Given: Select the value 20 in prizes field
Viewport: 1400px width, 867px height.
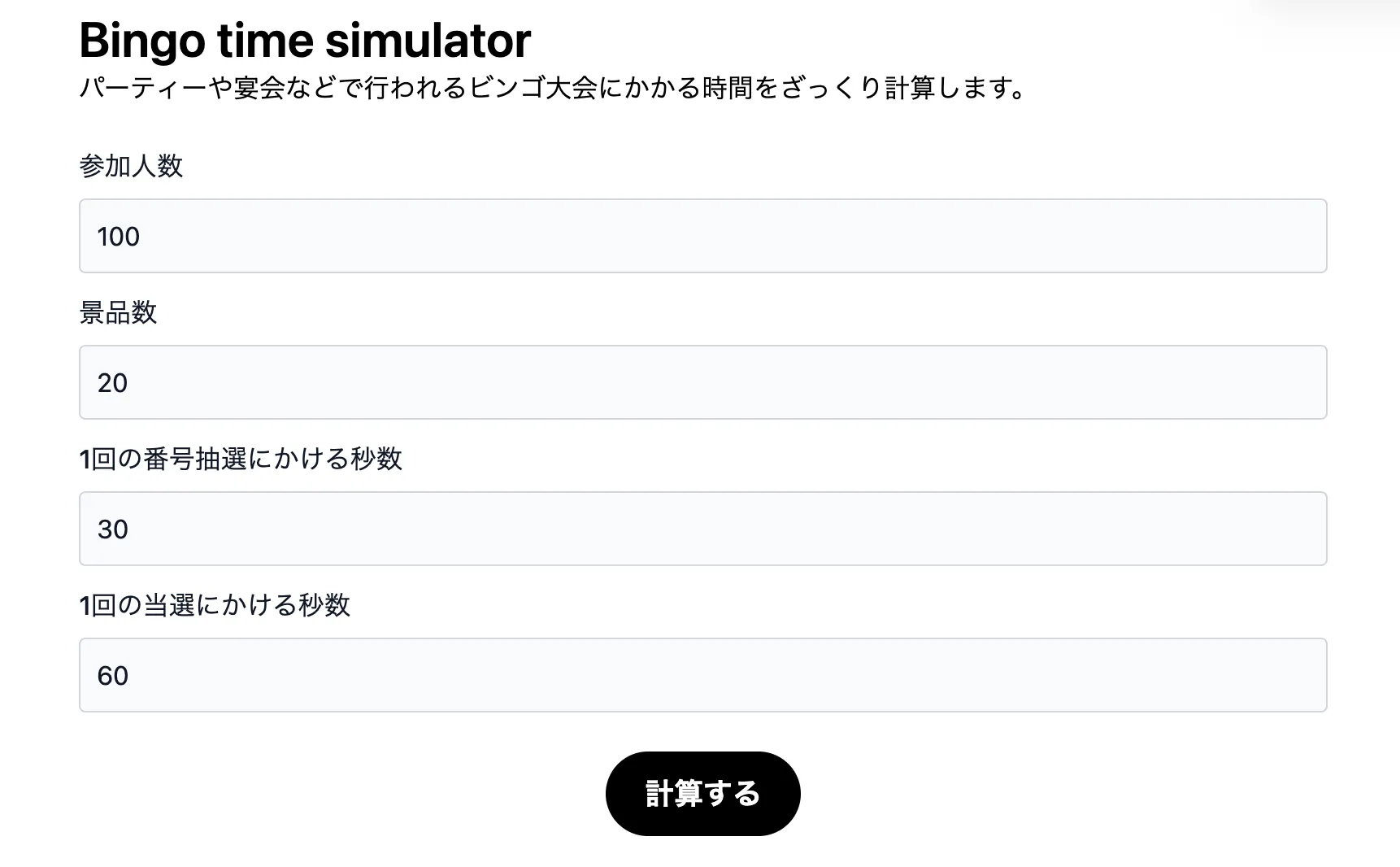Looking at the screenshot, I should [x=115, y=382].
